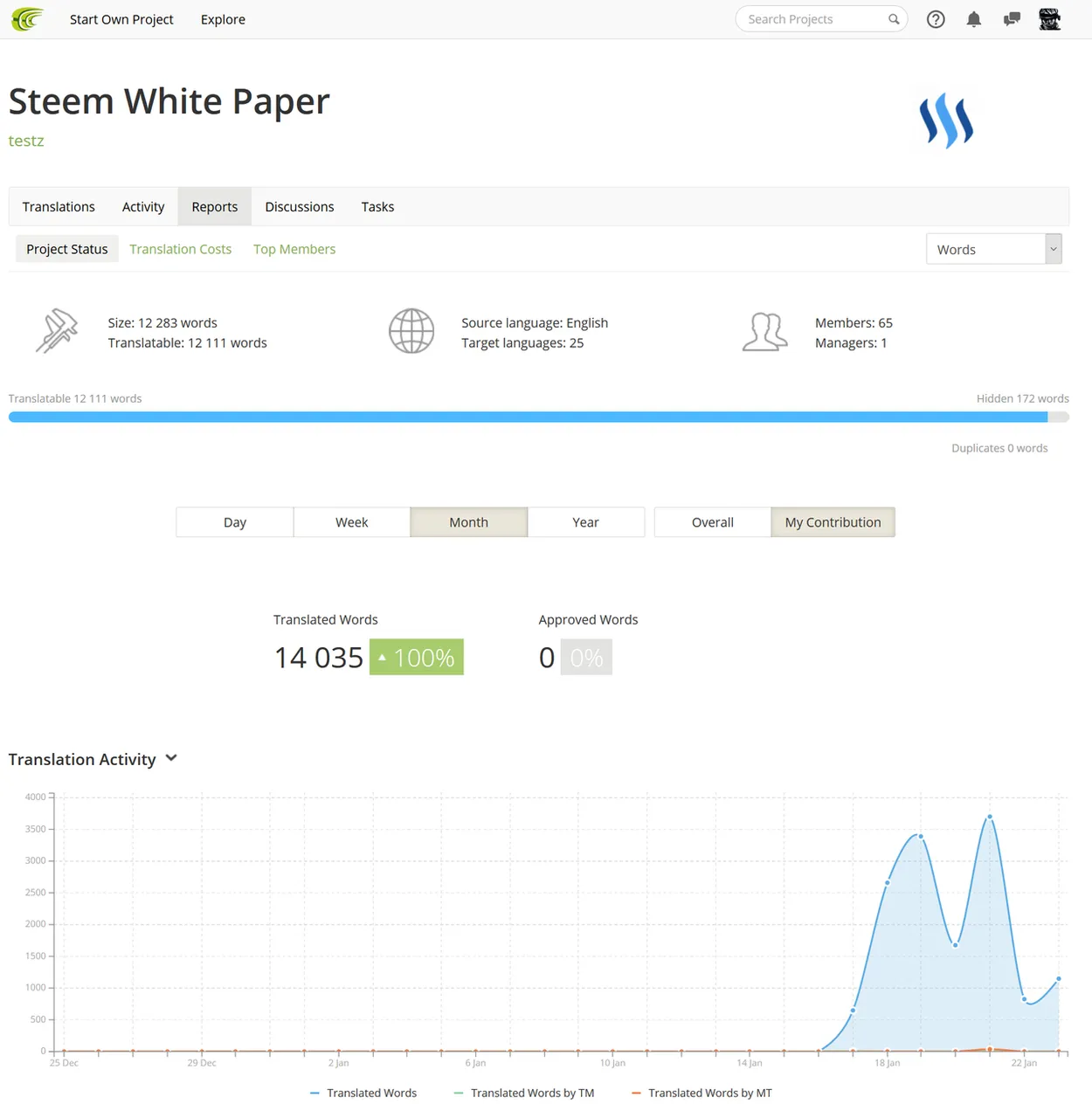Switch to the Translations tab
The image size is (1092, 1118).
tap(59, 207)
